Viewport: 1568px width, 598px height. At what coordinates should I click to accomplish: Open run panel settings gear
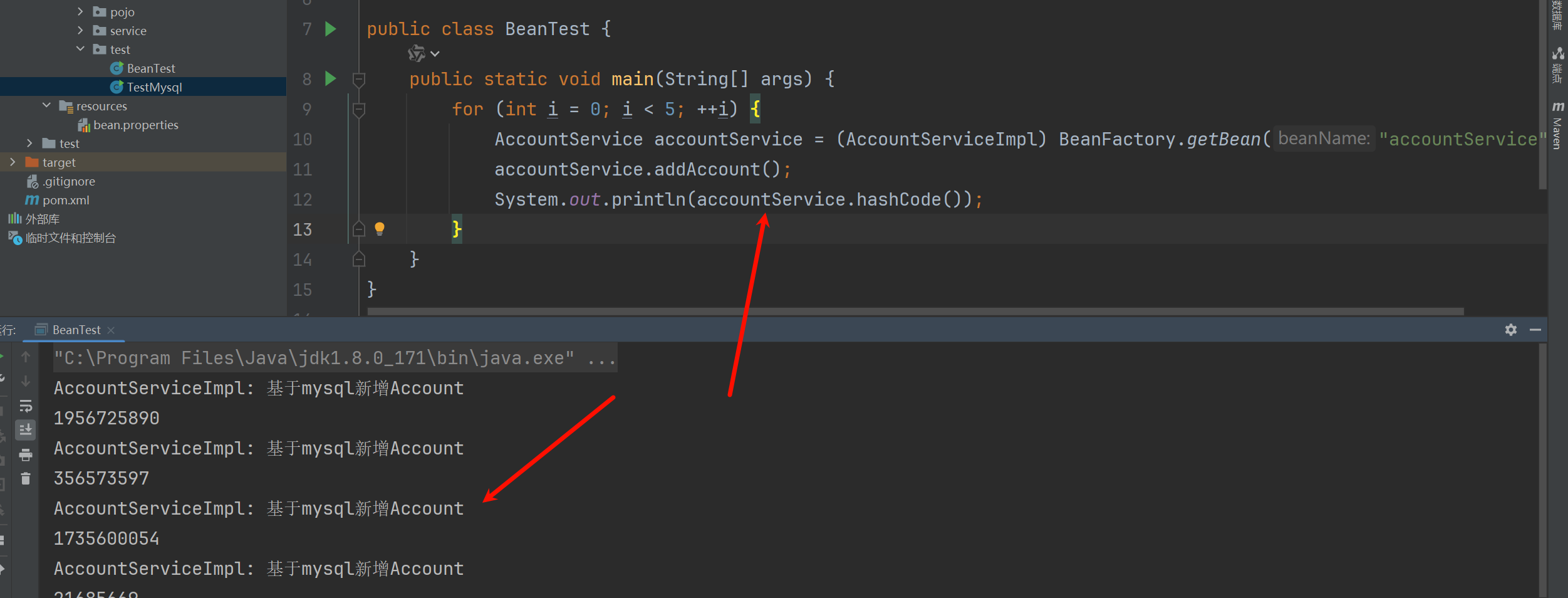pyautogui.click(x=1511, y=330)
